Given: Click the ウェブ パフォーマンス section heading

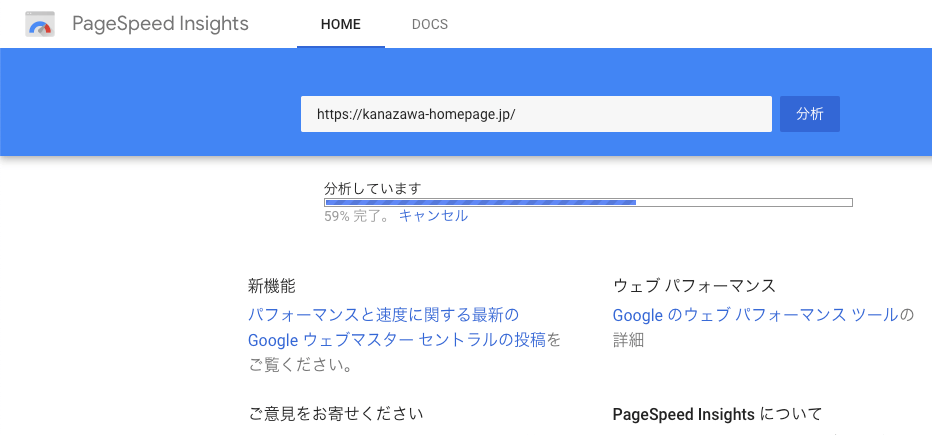Looking at the screenshot, I should coord(694,286).
